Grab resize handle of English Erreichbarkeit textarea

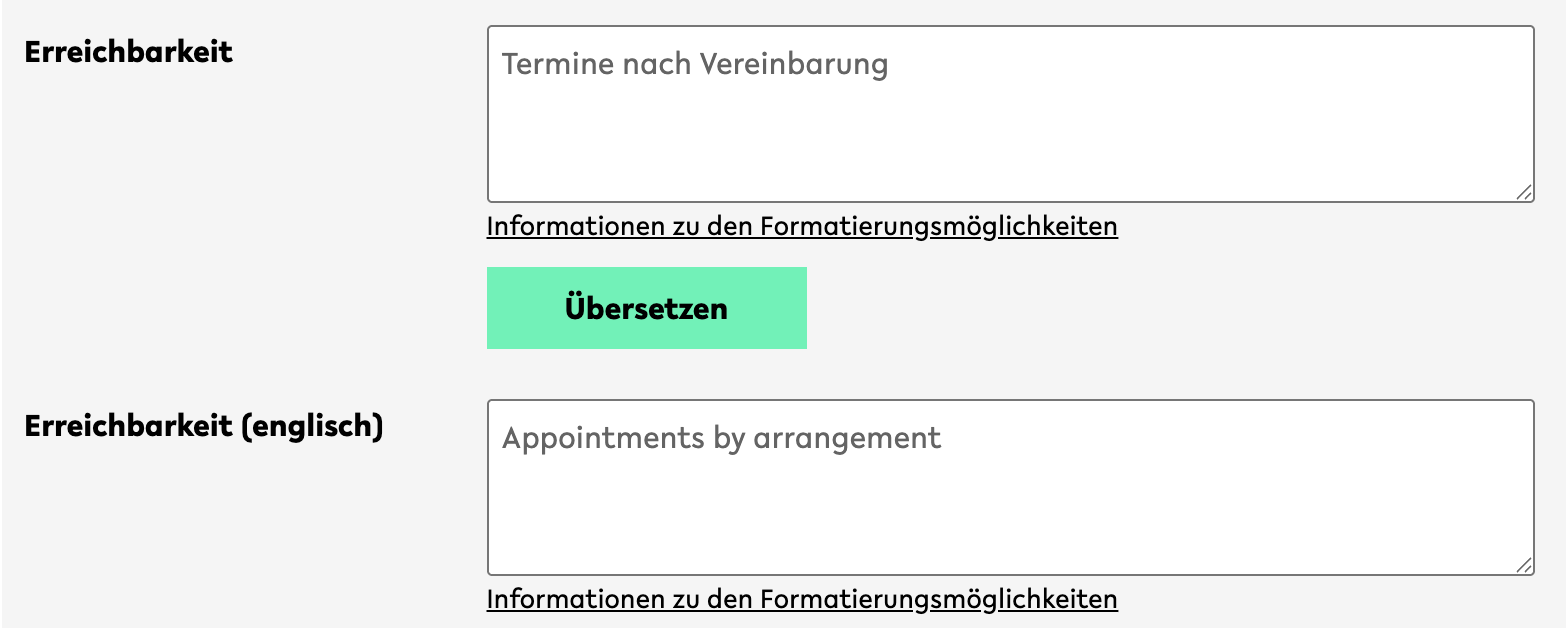pyautogui.click(x=1523, y=566)
